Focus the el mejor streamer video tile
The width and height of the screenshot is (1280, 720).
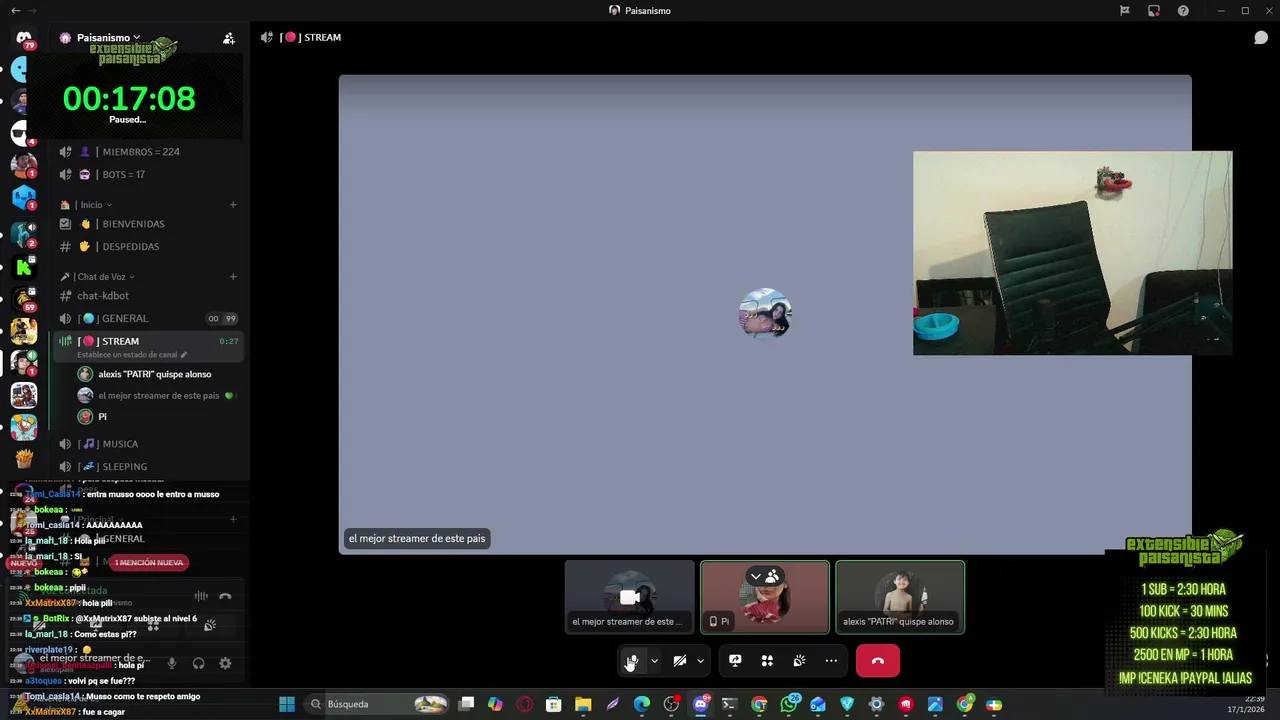point(630,597)
